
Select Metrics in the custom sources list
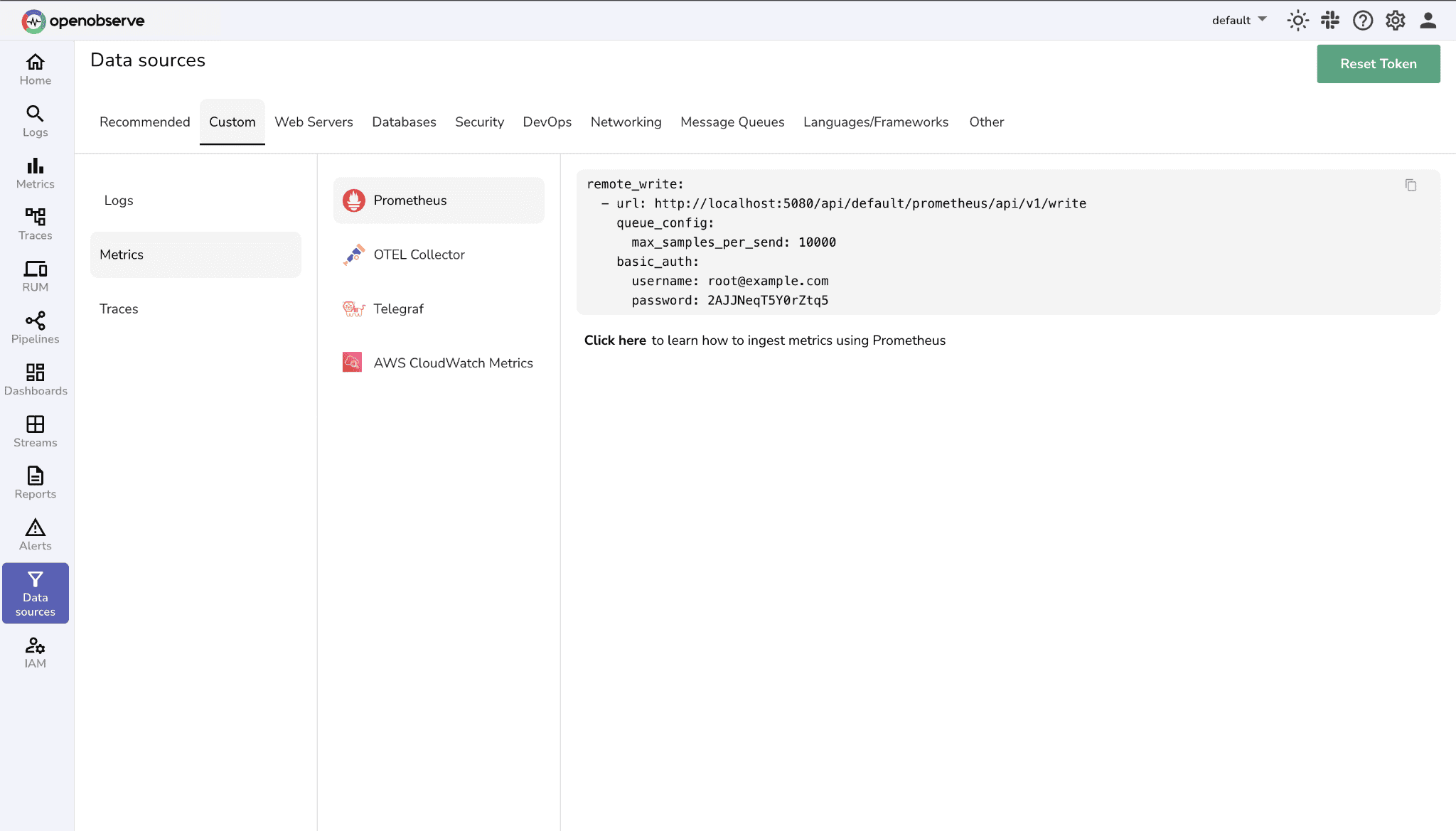coord(196,254)
